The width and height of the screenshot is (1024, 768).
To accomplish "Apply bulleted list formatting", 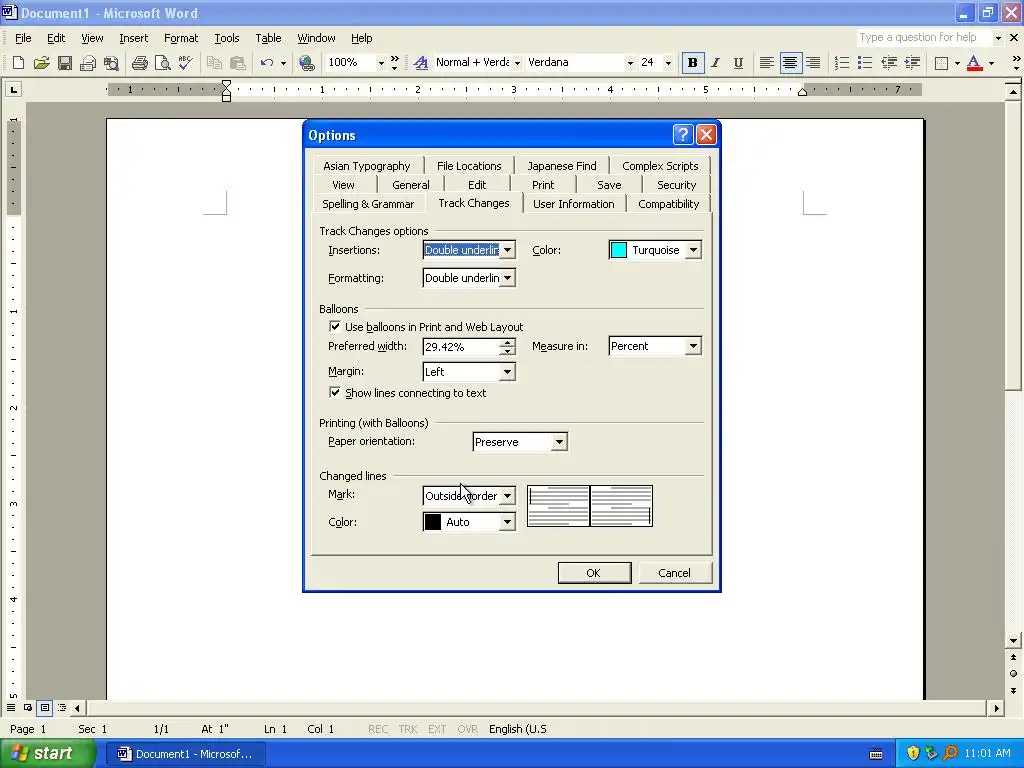I will 865,63.
